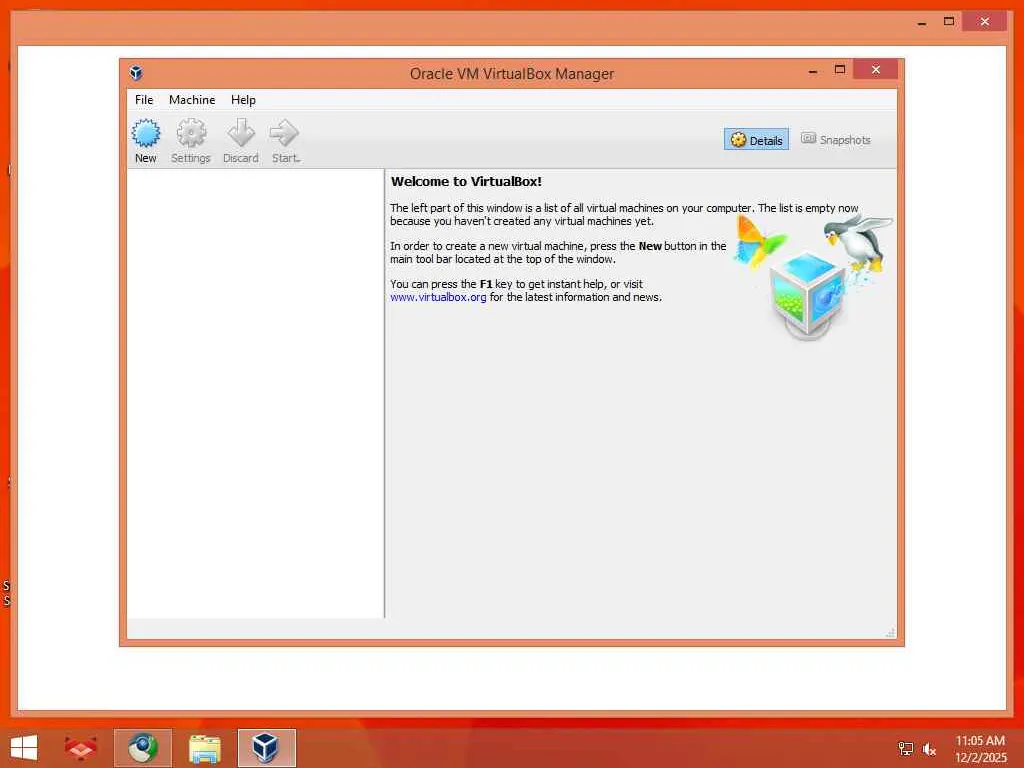Click the empty virtual machine list pane
Image resolution: width=1024 pixels, height=768 pixels.
click(255, 393)
